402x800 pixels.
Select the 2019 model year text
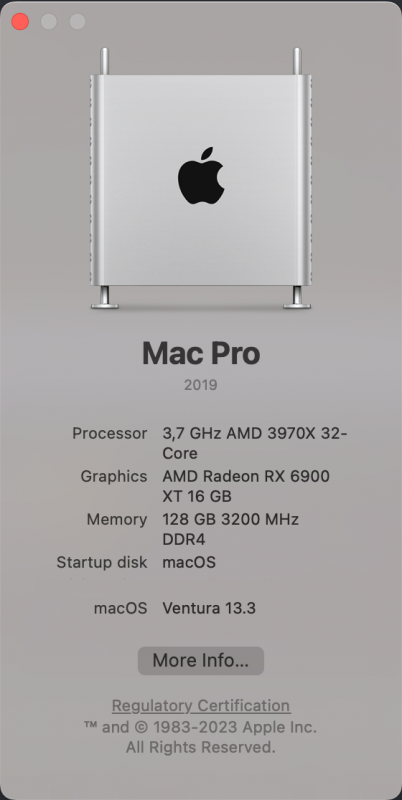click(200, 385)
